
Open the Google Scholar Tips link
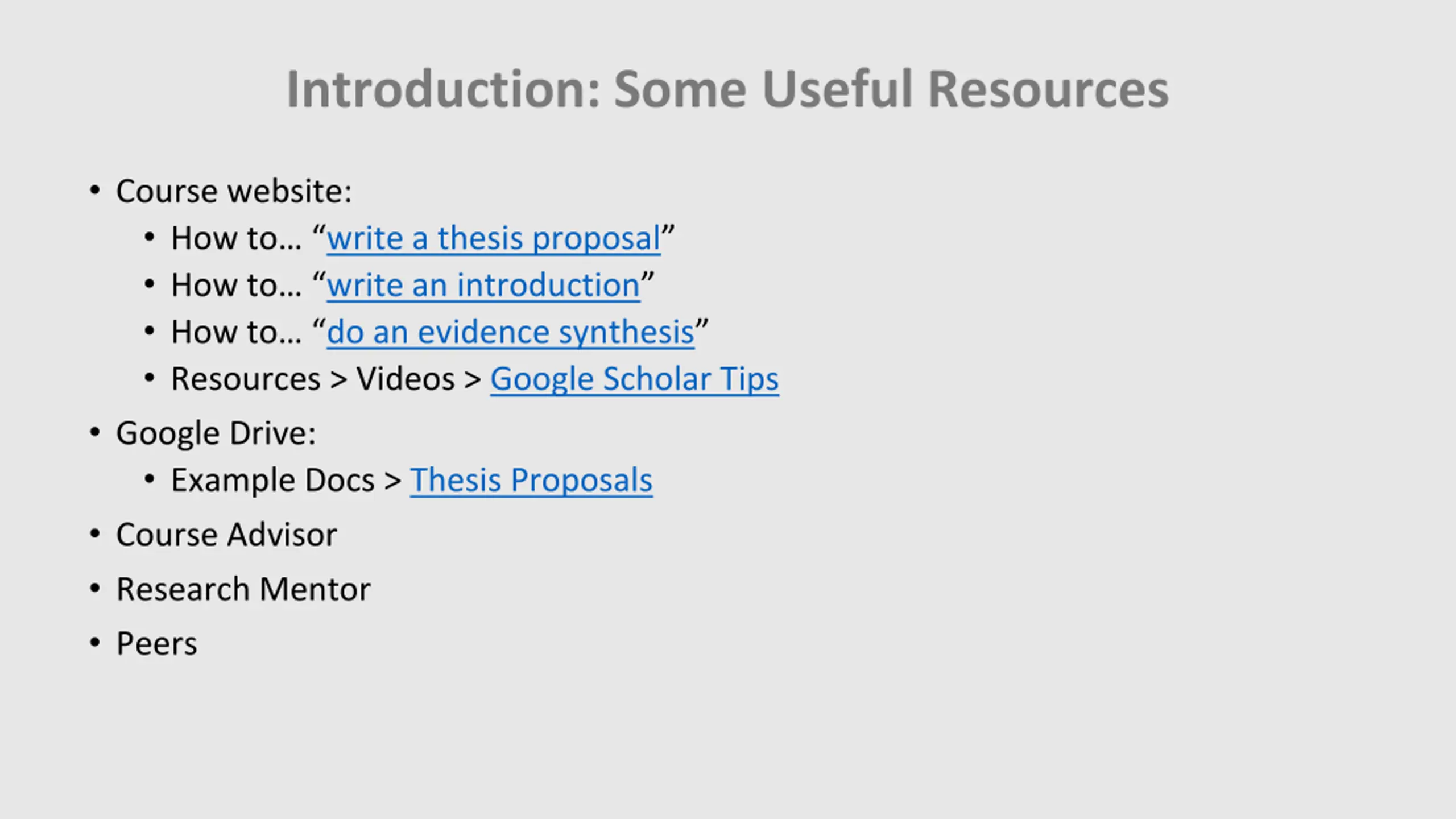pos(634,379)
